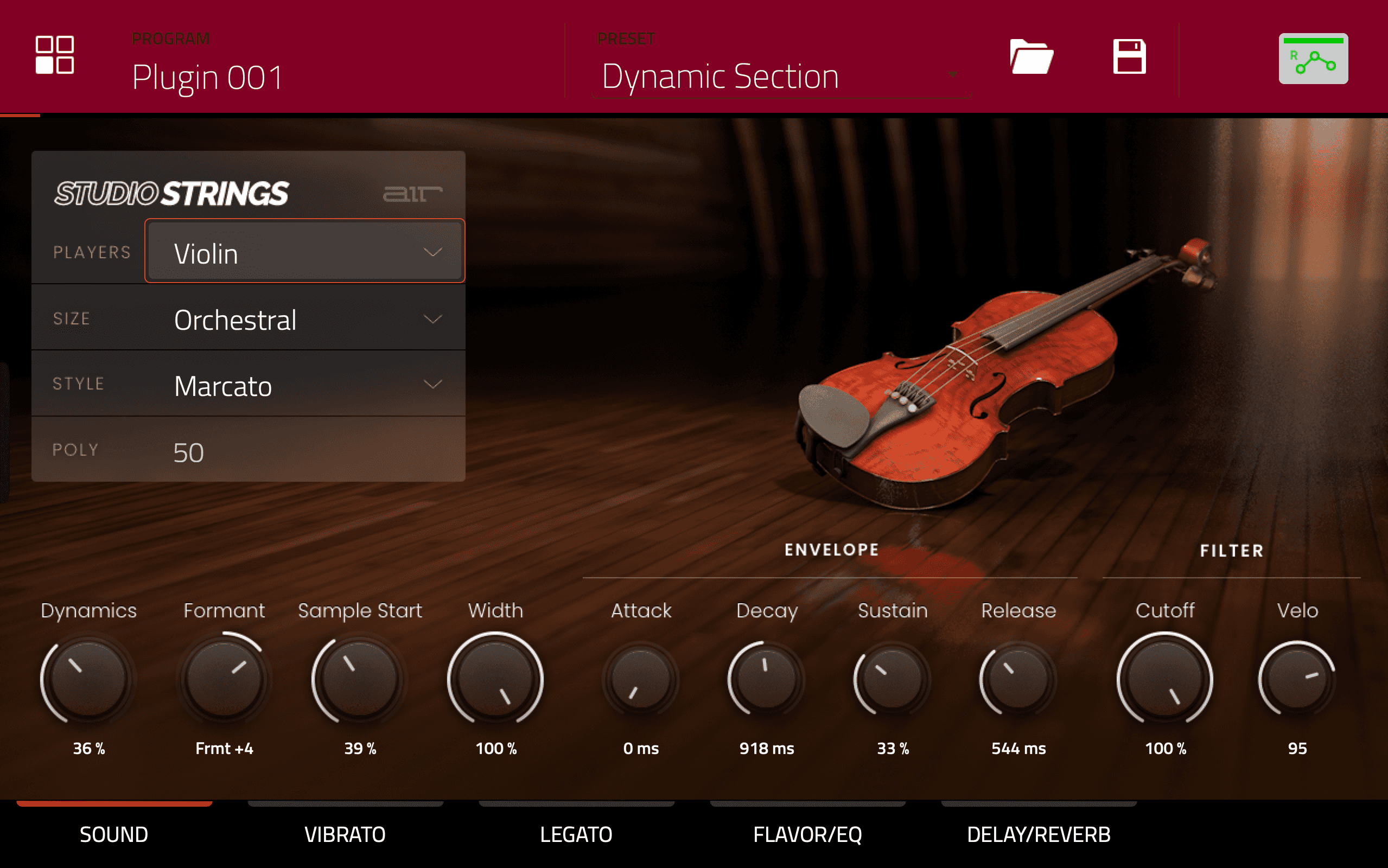The width and height of the screenshot is (1388, 868).
Task: Open the DELAY/REVERB tab
Action: pos(1038,834)
